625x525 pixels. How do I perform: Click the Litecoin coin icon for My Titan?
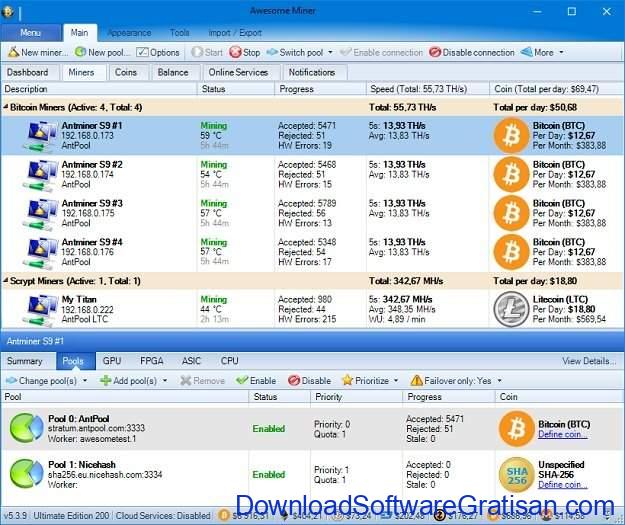coord(511,309)
